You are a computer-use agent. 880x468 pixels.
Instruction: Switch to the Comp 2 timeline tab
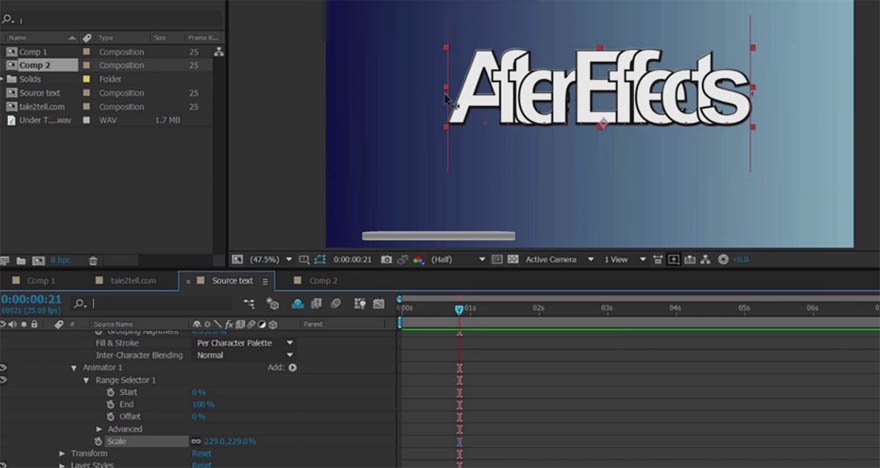point(323,281)
